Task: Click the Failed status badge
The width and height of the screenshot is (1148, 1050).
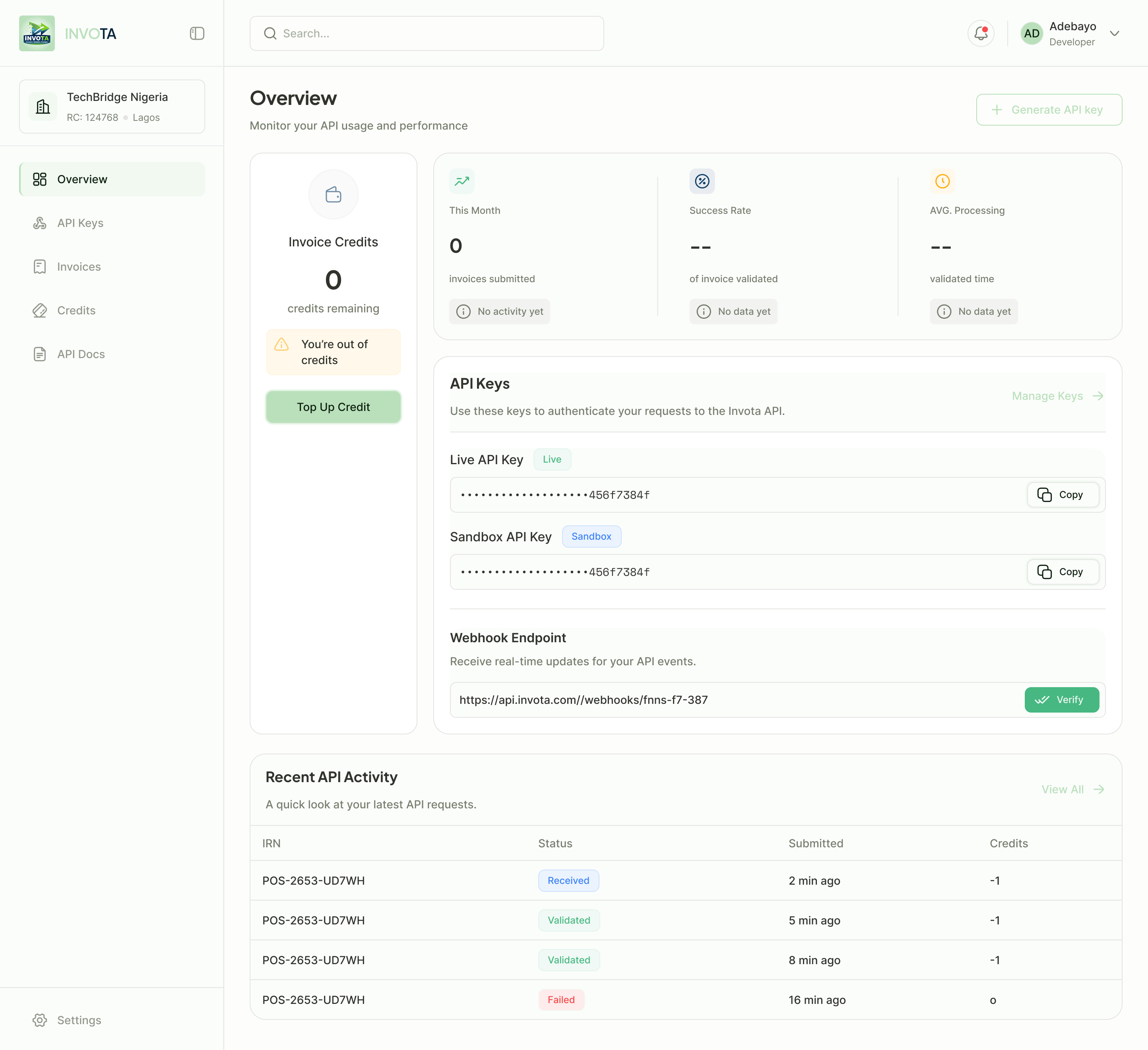Action: 561,1000
